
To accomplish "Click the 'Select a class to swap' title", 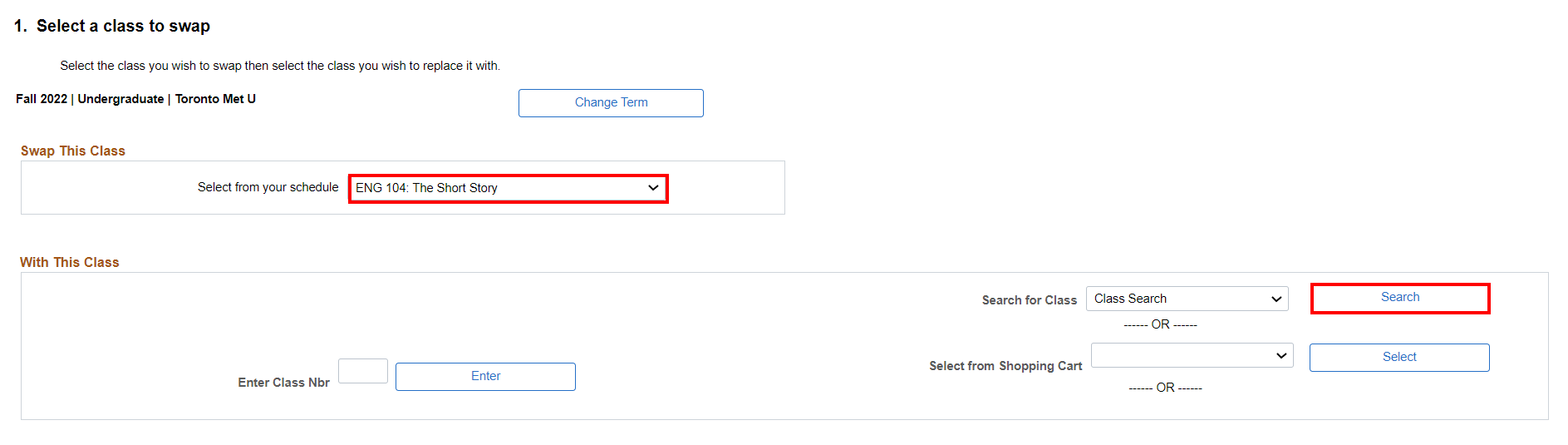I will click(x=123, y=26).
